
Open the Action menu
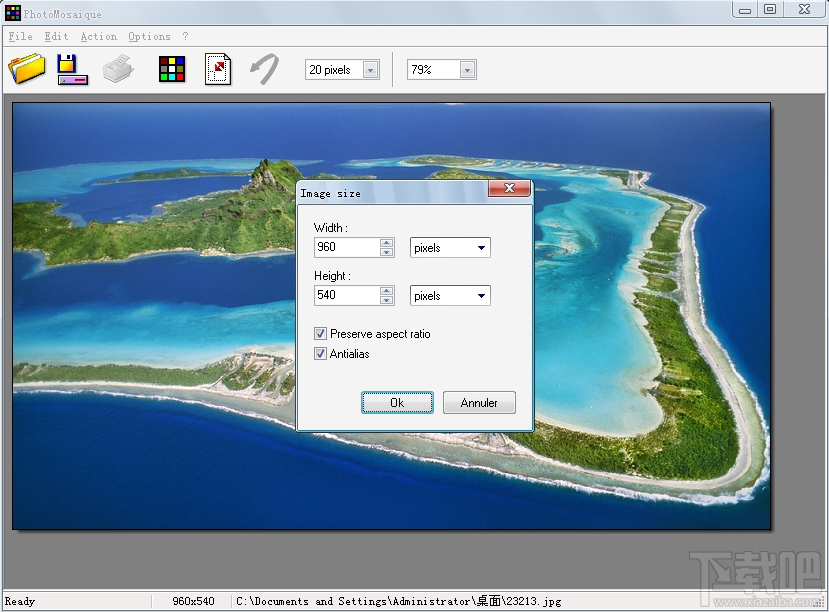[x=98, y=37]
